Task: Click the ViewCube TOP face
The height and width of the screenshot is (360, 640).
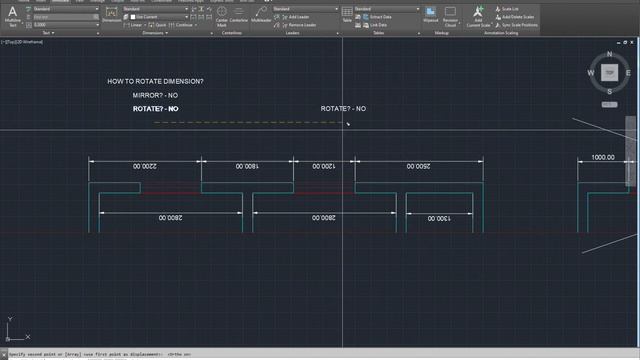Action: (x=609, y=73)
